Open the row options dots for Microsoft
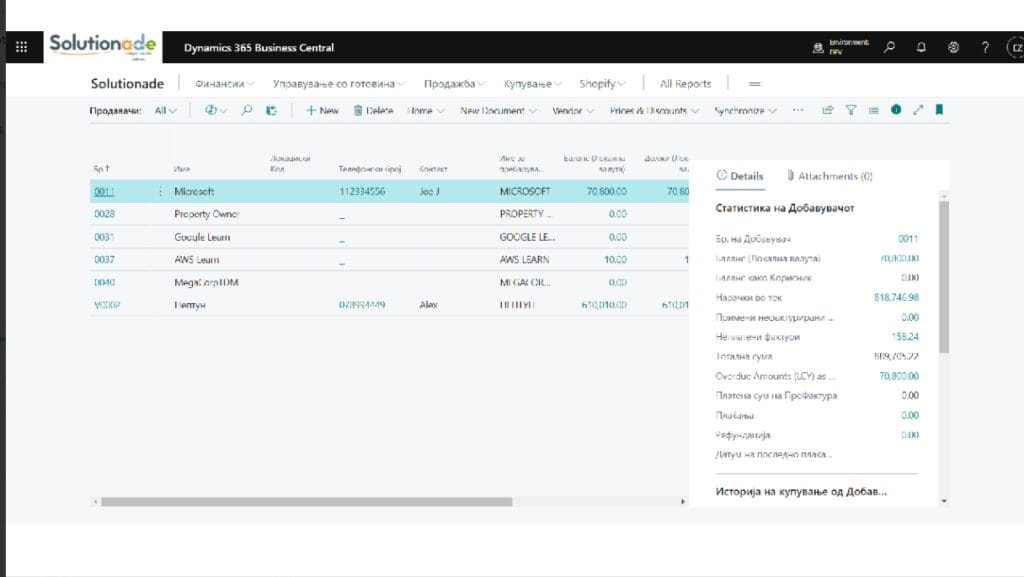The height and width of the screenshot is (577, 1024). pyautogui.click(x=160, y=191)
